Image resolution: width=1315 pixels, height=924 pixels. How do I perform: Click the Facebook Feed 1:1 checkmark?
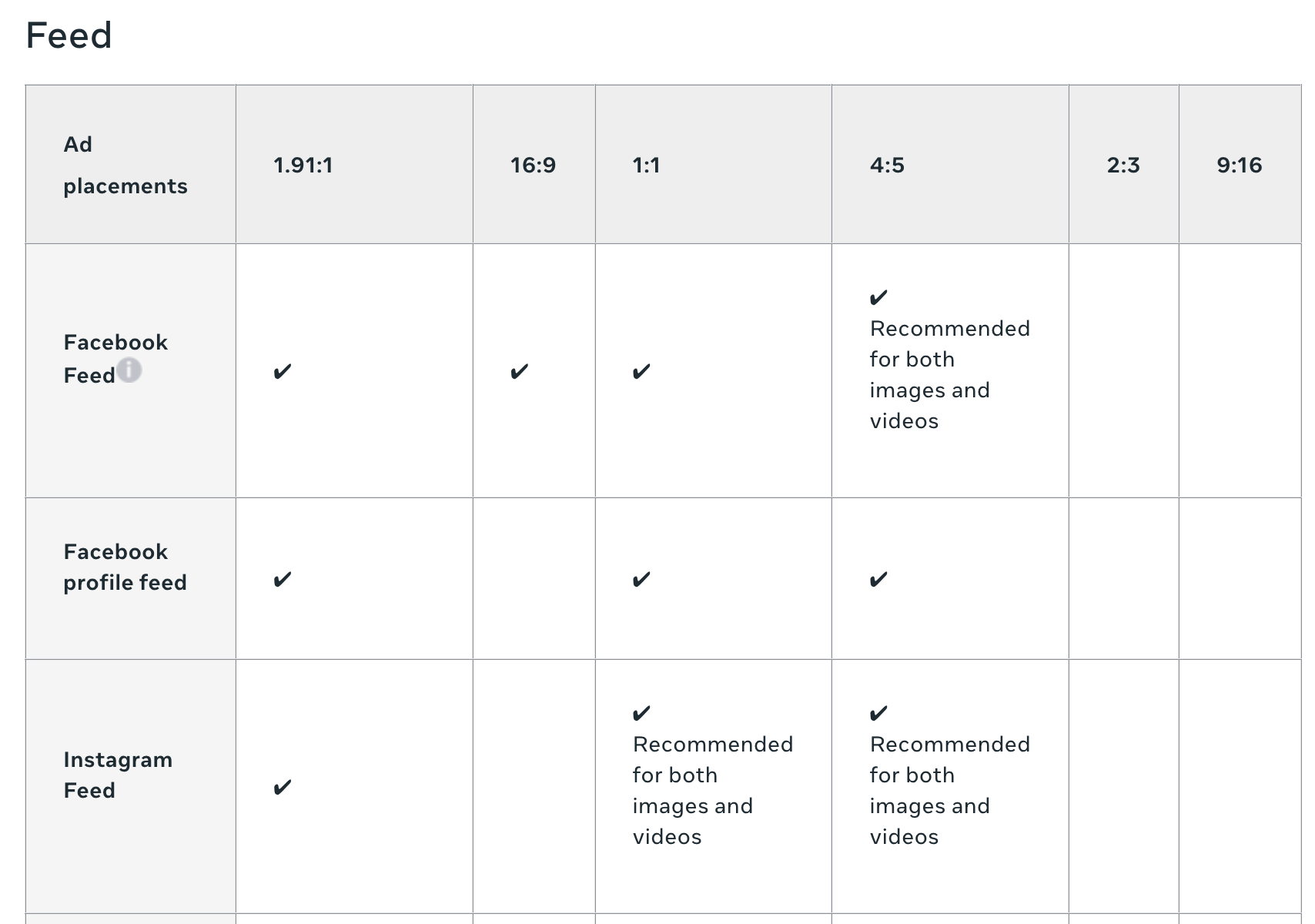[641, 372]
